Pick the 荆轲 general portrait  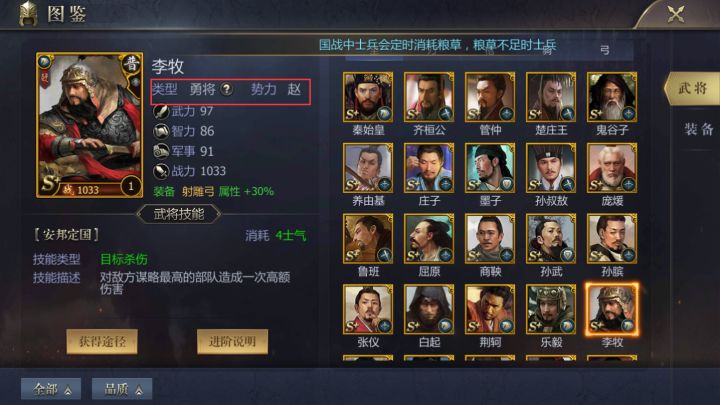[490, 309]
